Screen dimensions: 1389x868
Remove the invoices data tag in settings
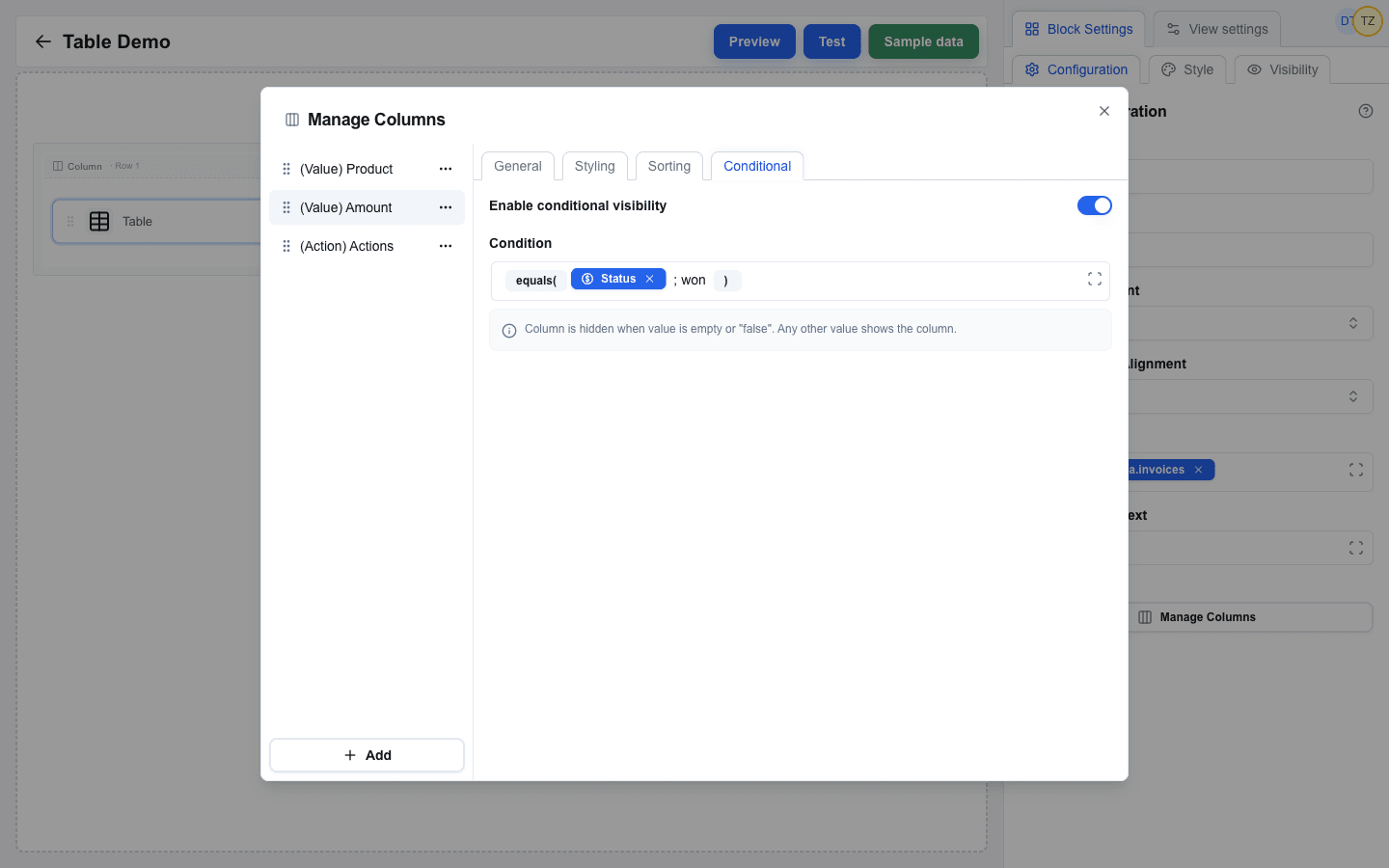coord(1199,470)
